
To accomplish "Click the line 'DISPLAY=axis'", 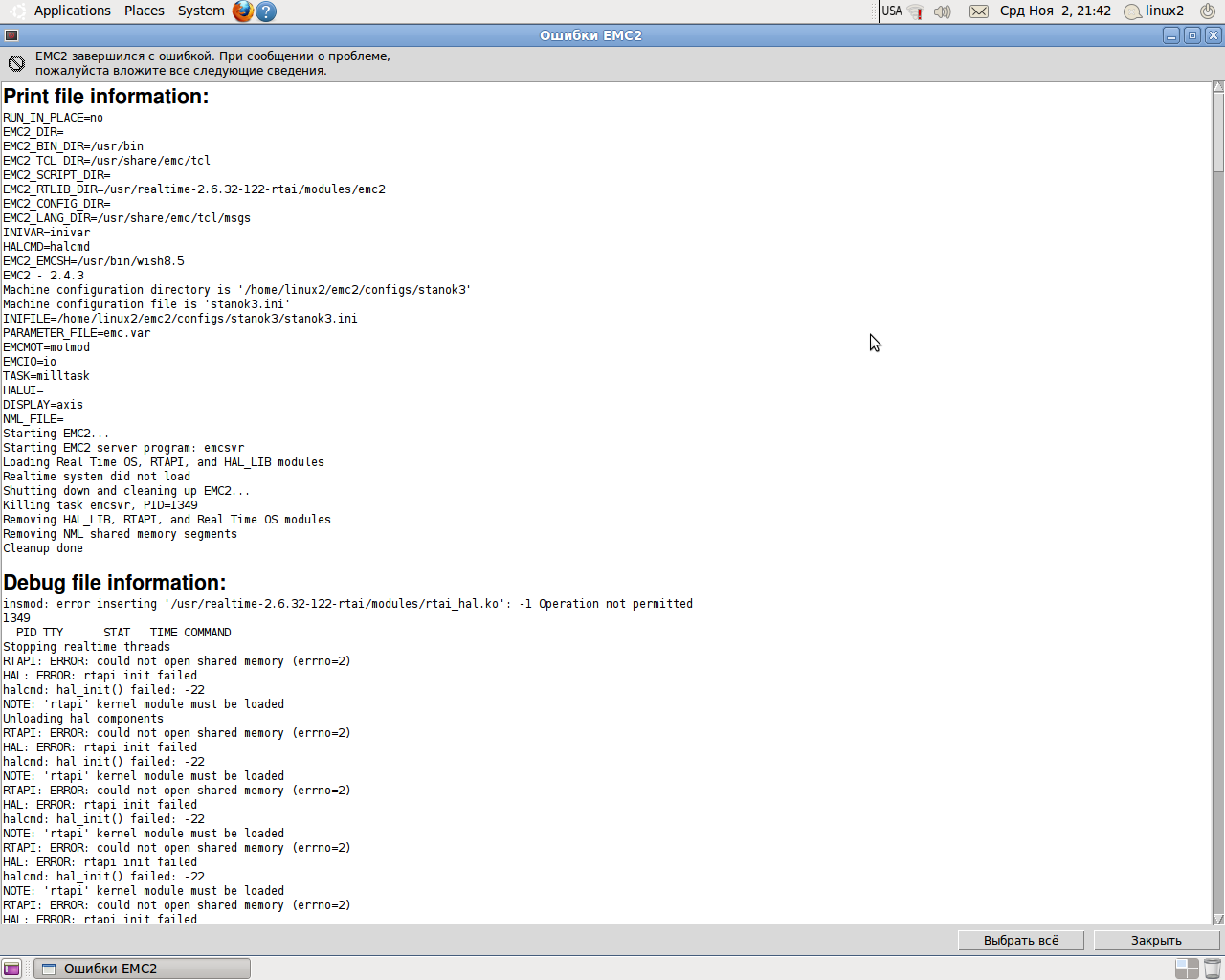I will point(43,405).
